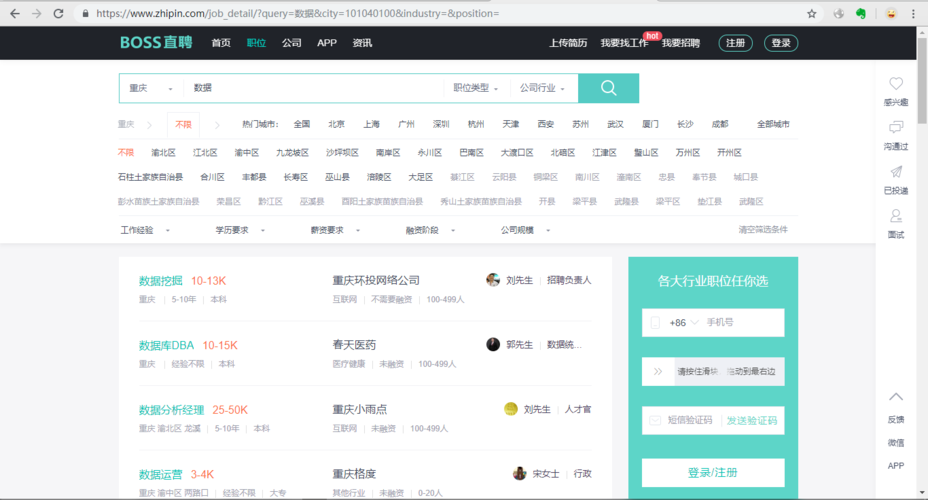Click the lock icon in the address bar

tap(85, 13)
